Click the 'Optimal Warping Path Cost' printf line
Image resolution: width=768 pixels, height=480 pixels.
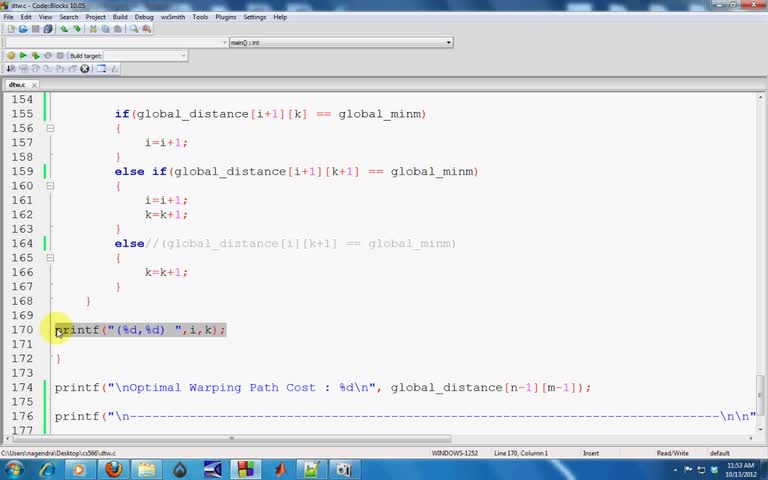pyautogui.click(x=323, y=388)
